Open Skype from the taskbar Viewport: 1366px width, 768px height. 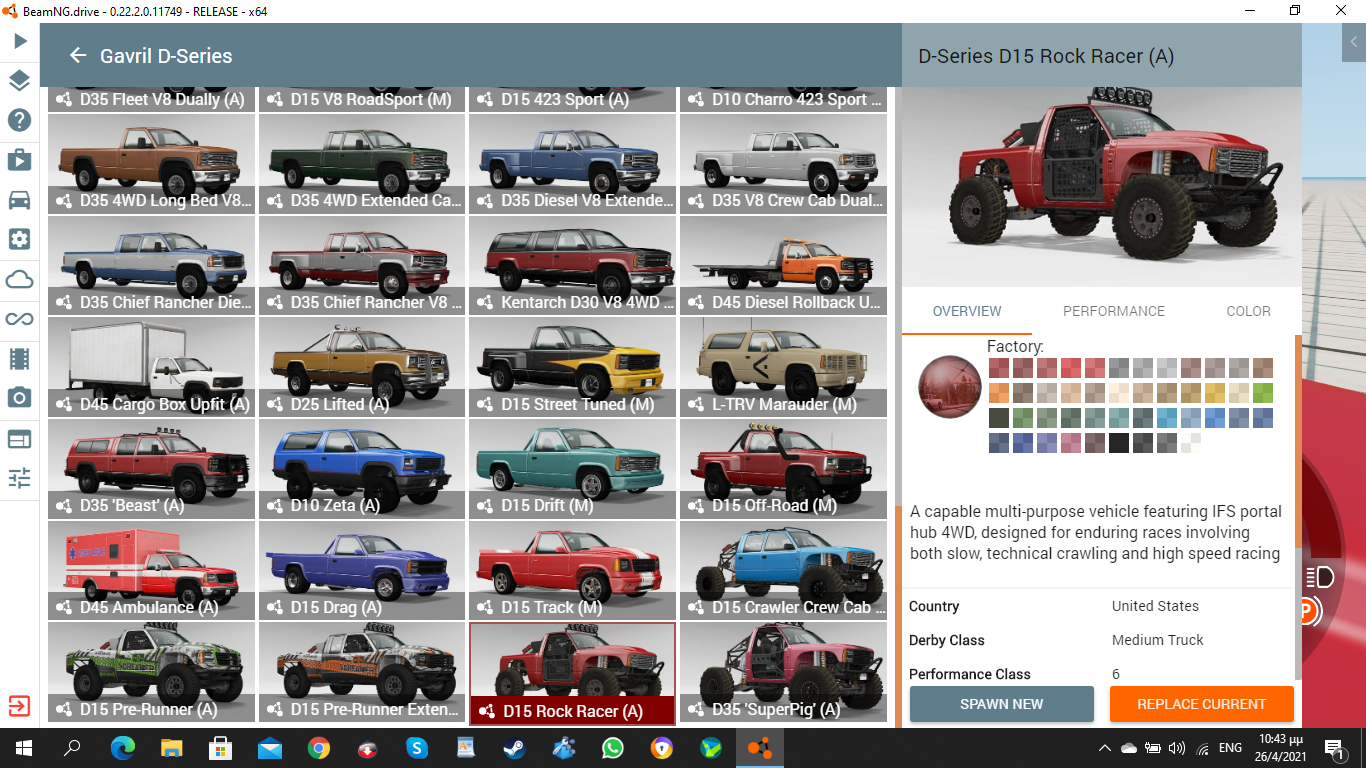[417, 748]
